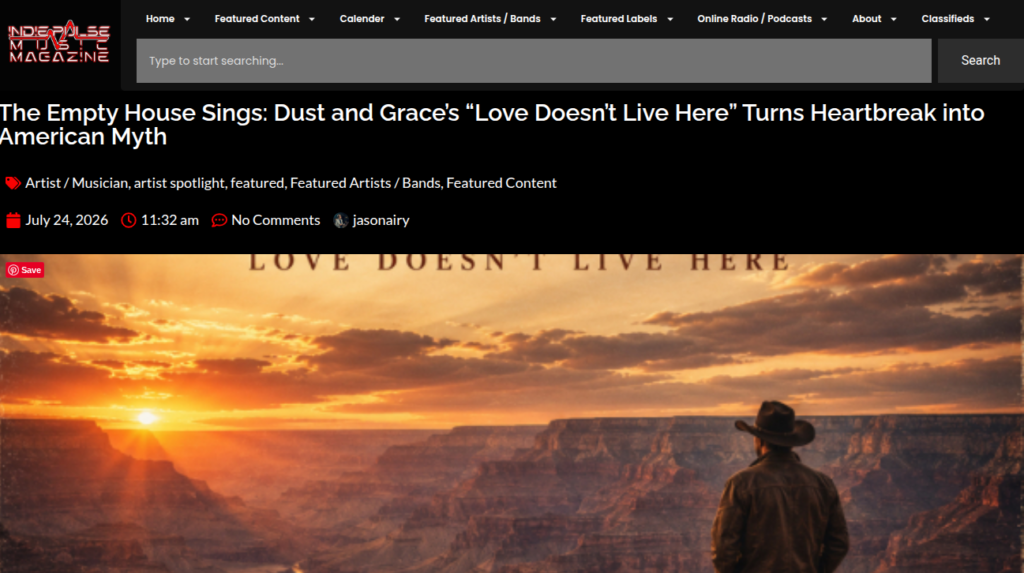Expand the arrow next to Featured Content
The image size is (1024, 573).
[312, 20]
